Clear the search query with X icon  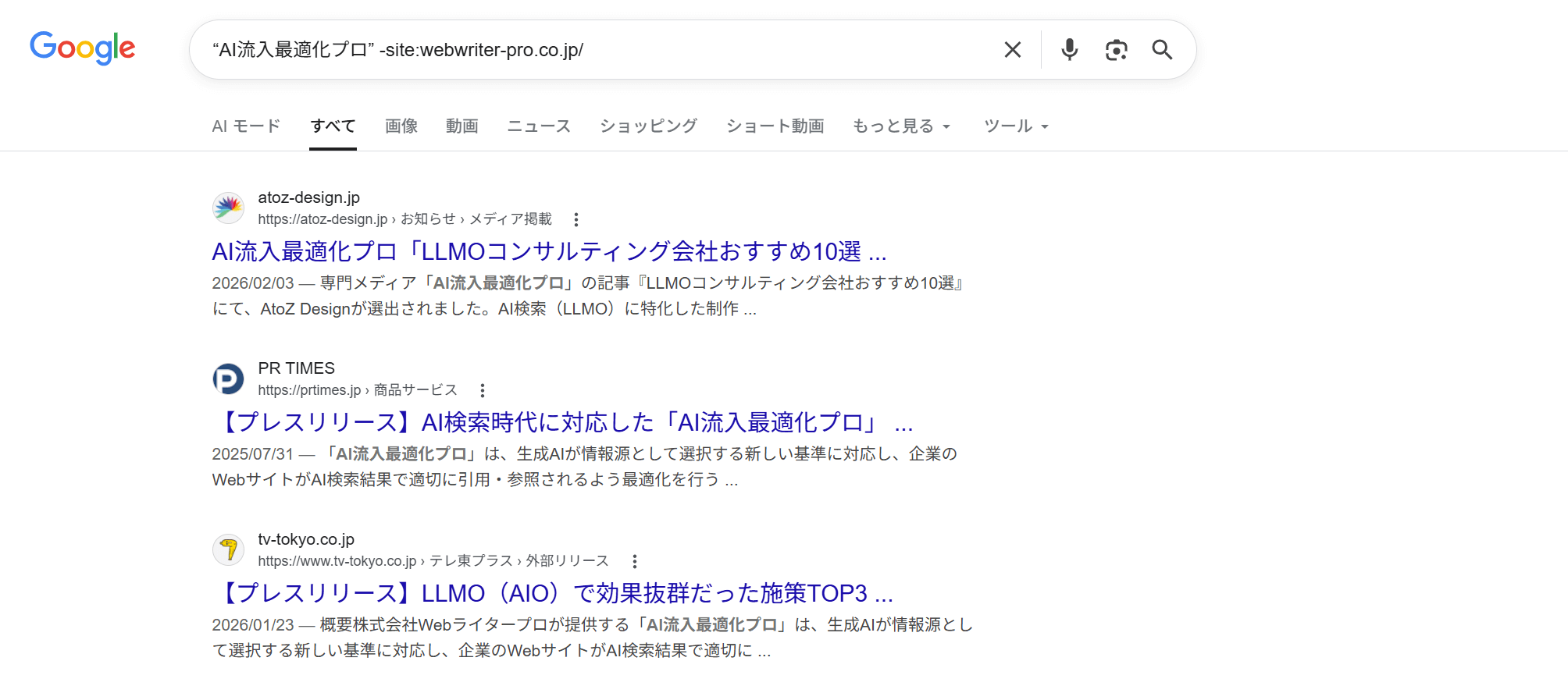coord(1013,50)
